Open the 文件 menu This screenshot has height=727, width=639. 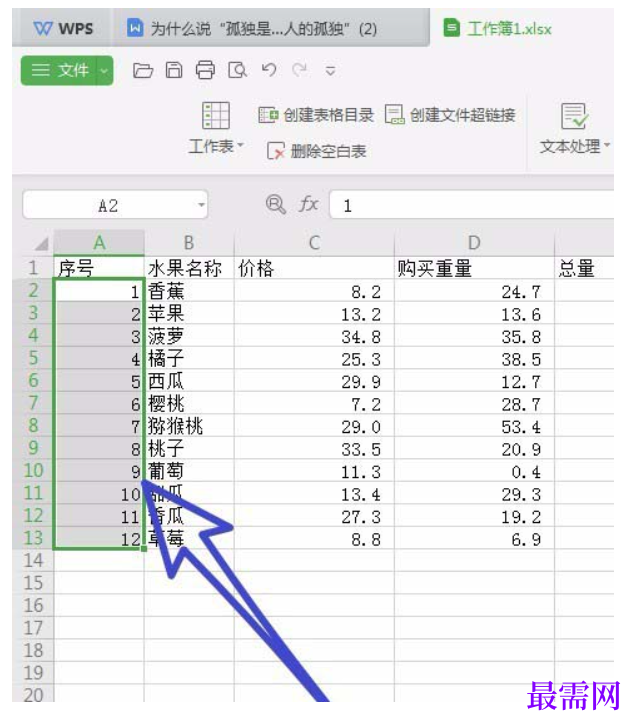click(x=59, y=70)
